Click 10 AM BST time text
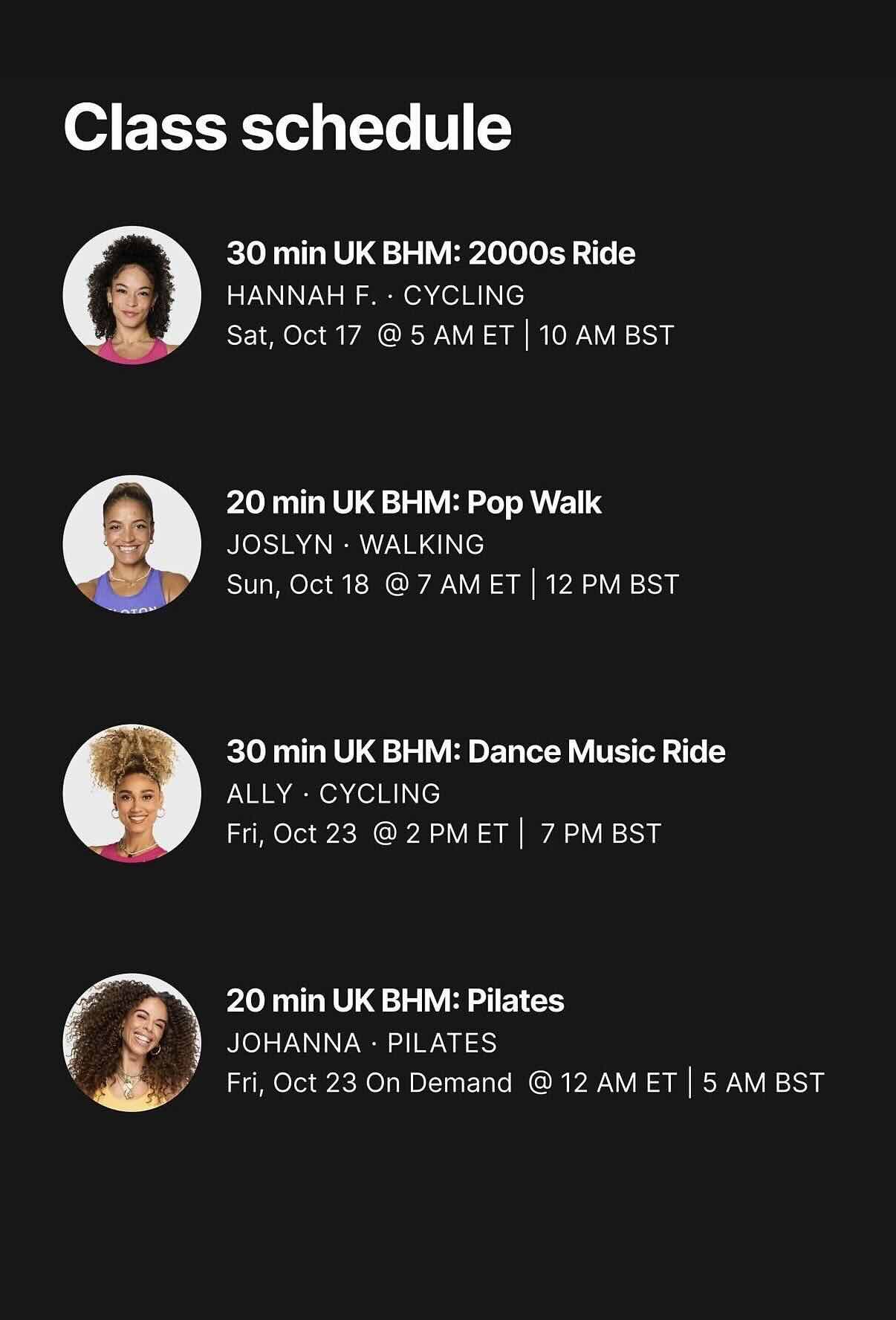896x1320 pixels. coord(606,335)
